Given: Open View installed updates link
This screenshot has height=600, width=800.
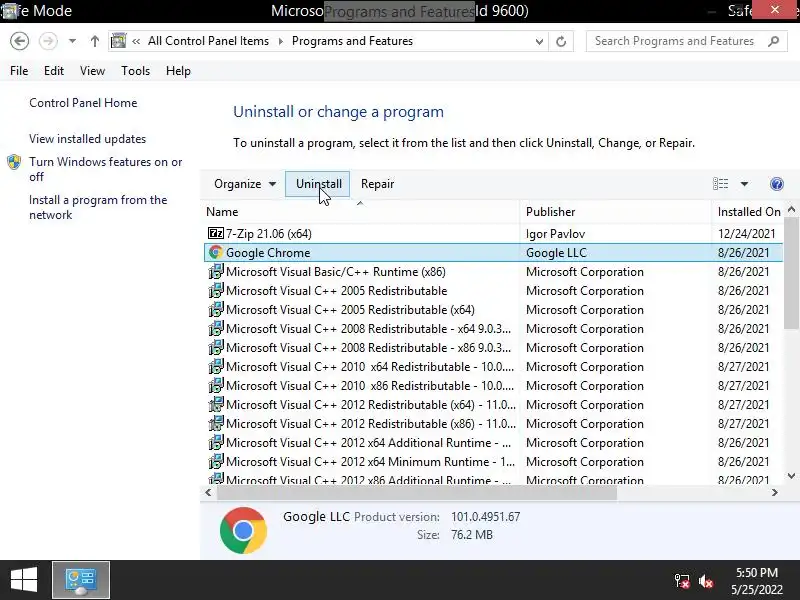Looking at the screenshot, I should pyautogui.click(x=87, y=139).
